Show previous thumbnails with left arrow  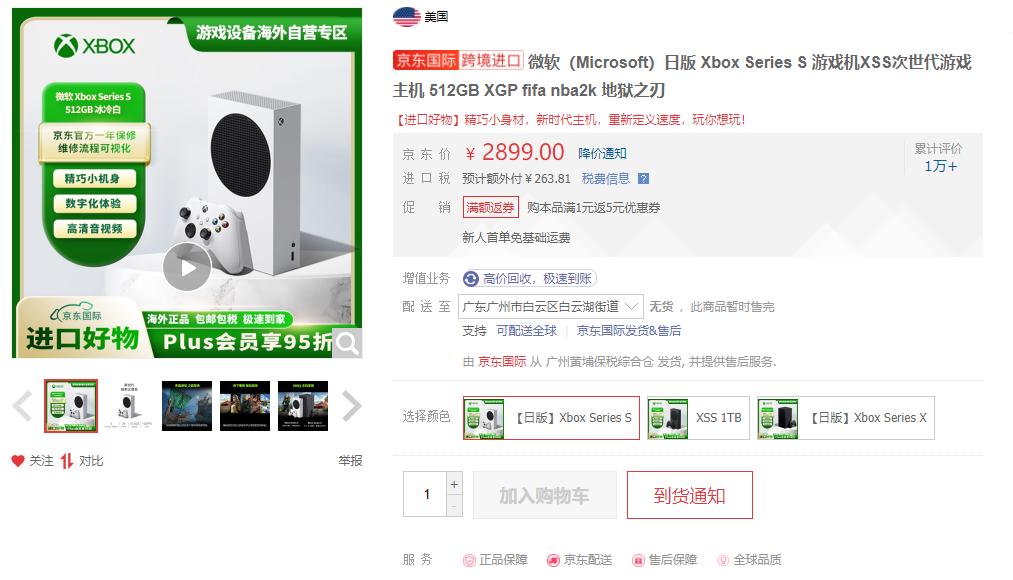pyautogui.click(x=23, y=406)
